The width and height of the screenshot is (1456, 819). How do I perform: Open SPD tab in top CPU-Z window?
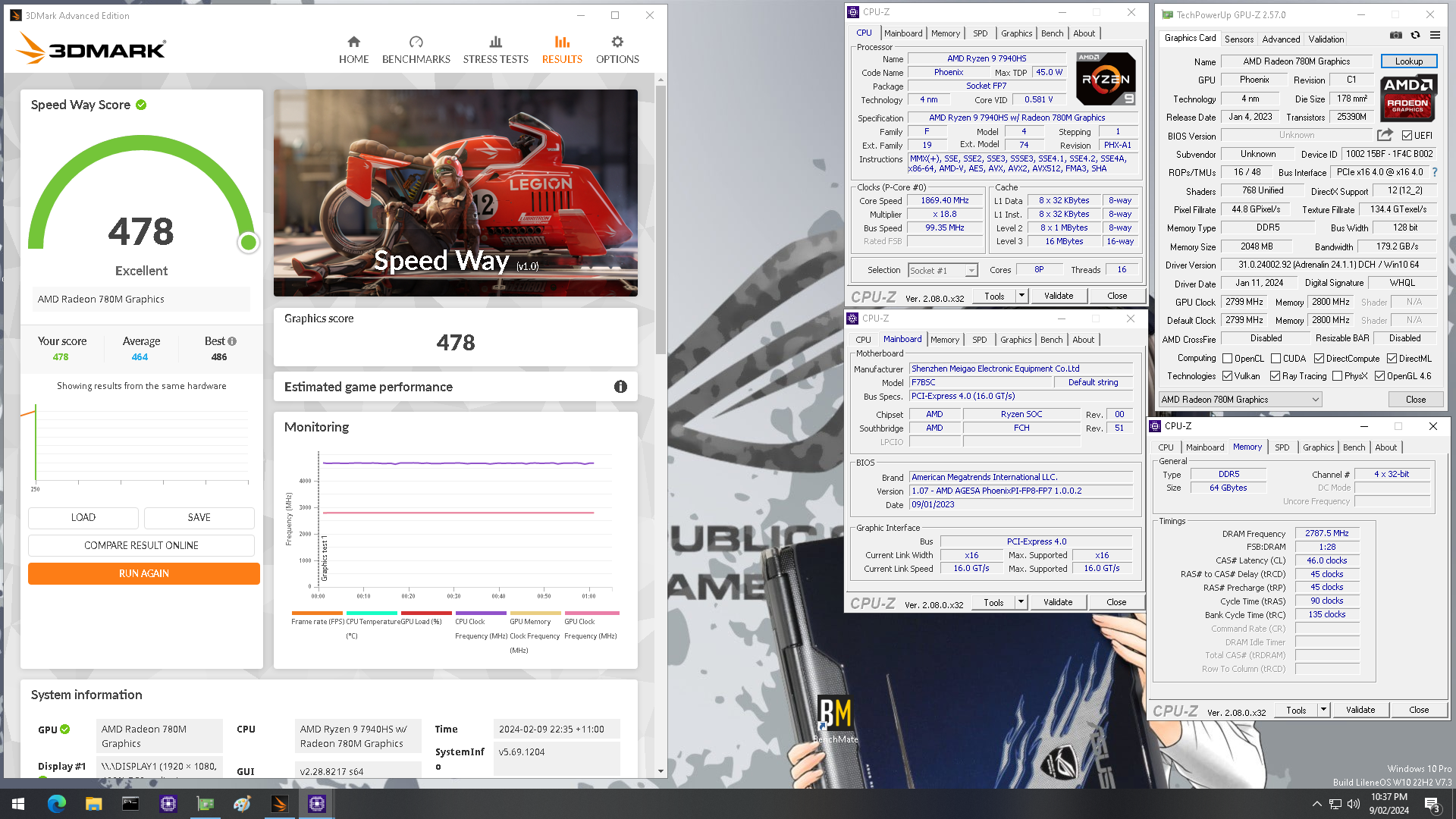[980, 33]
